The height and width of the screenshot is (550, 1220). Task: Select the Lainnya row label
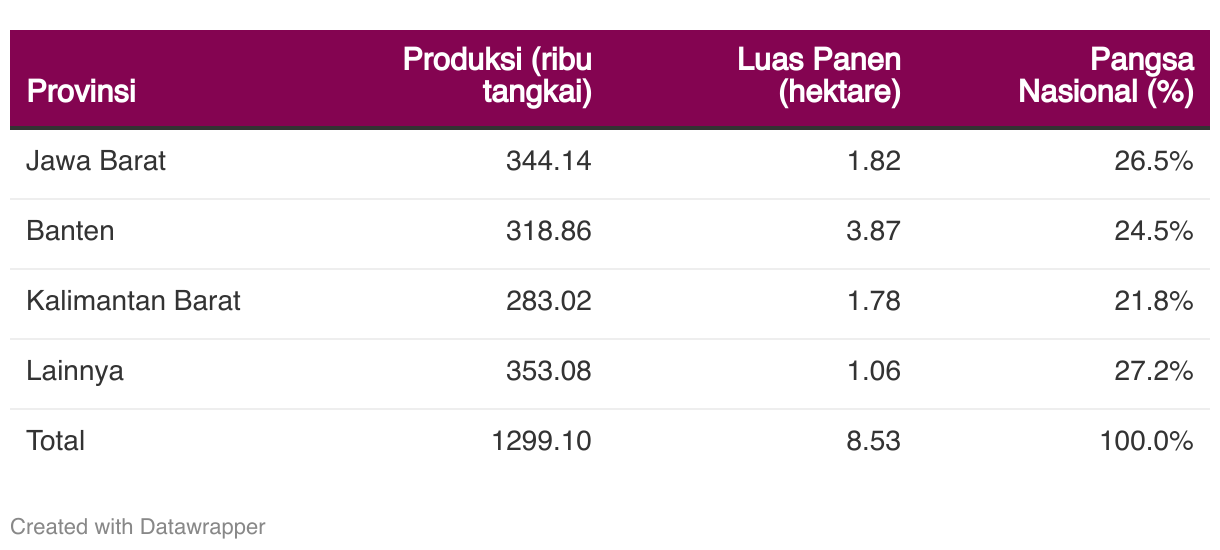point(75,371)
